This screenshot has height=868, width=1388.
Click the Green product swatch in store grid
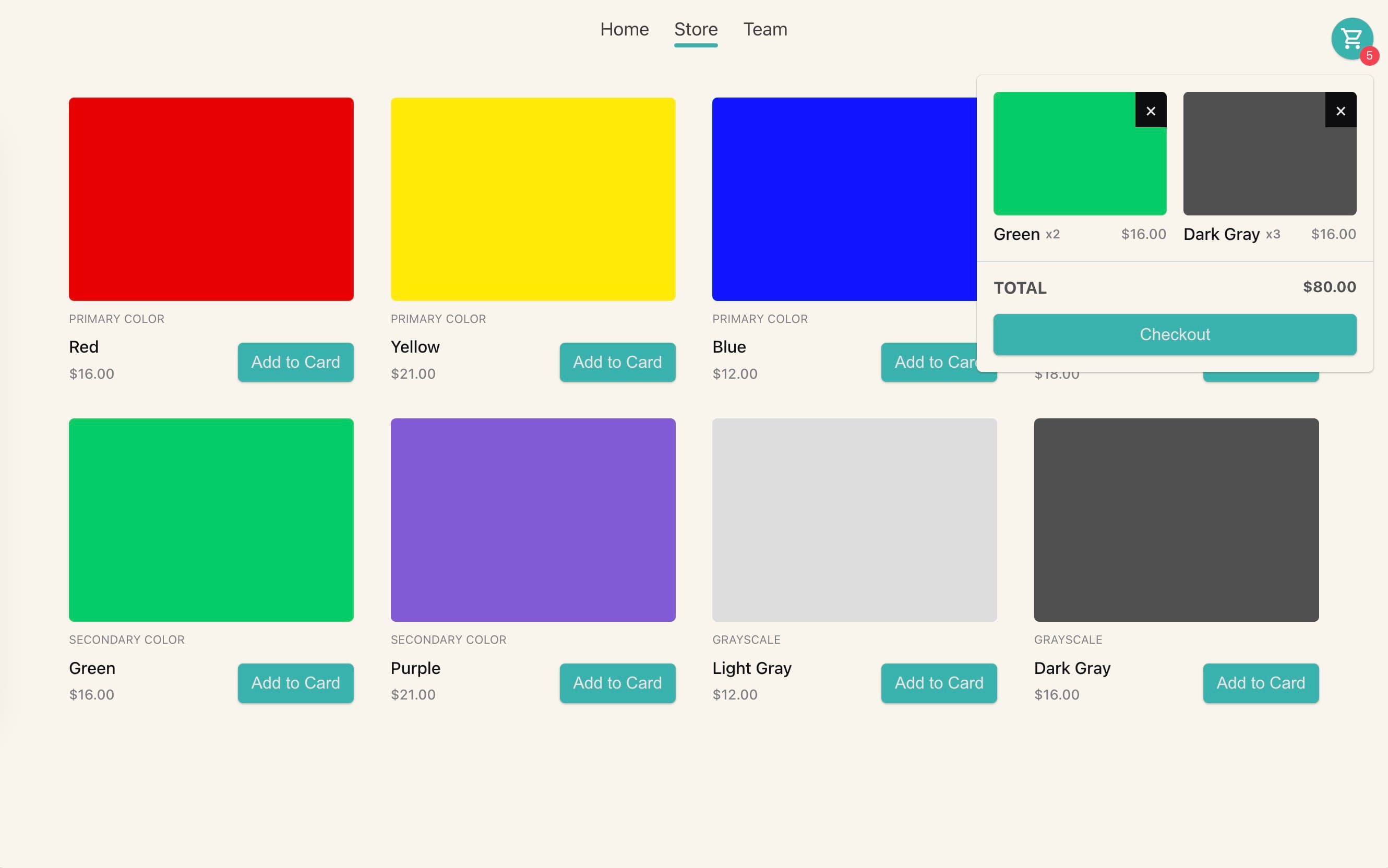point(211,520)
